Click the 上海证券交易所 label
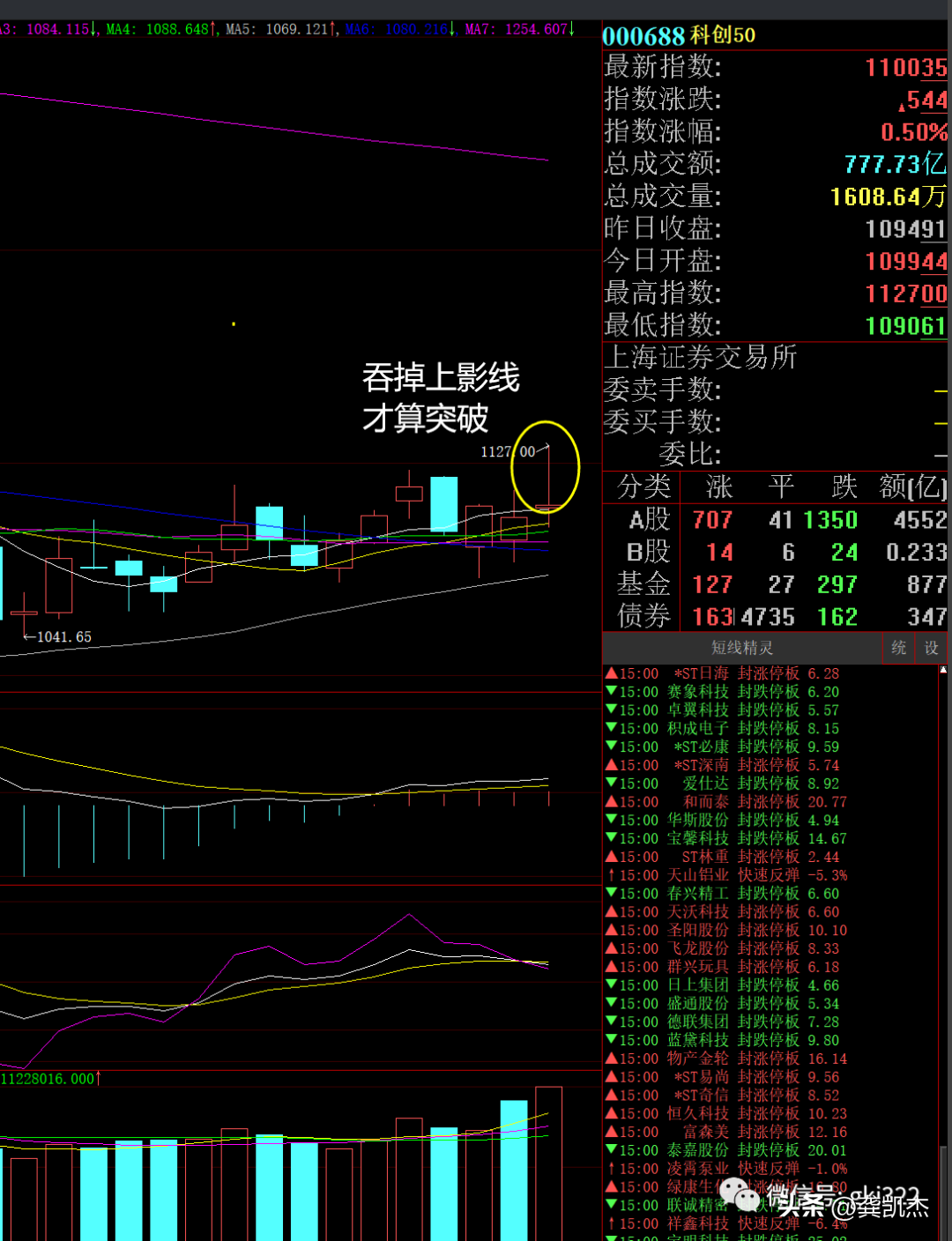Screen dimensions: 952x1241 click(x=701, y=357)
